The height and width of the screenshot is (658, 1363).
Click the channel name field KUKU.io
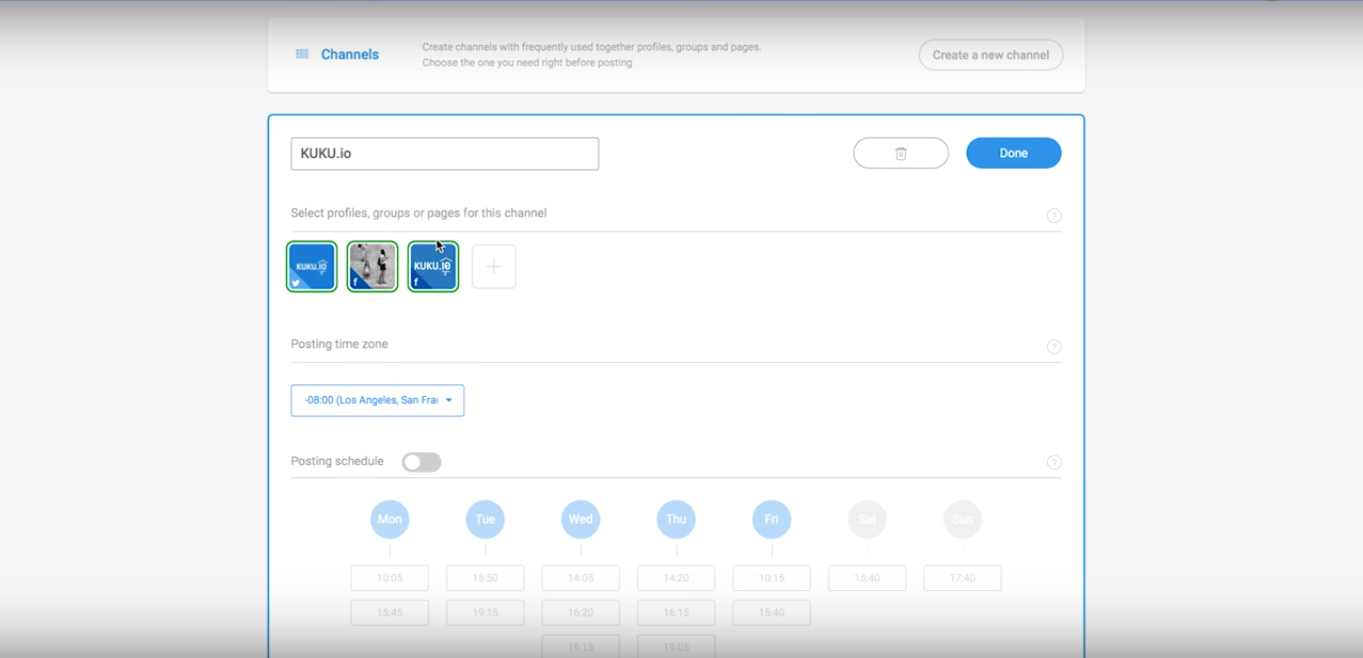coord(444,154)
